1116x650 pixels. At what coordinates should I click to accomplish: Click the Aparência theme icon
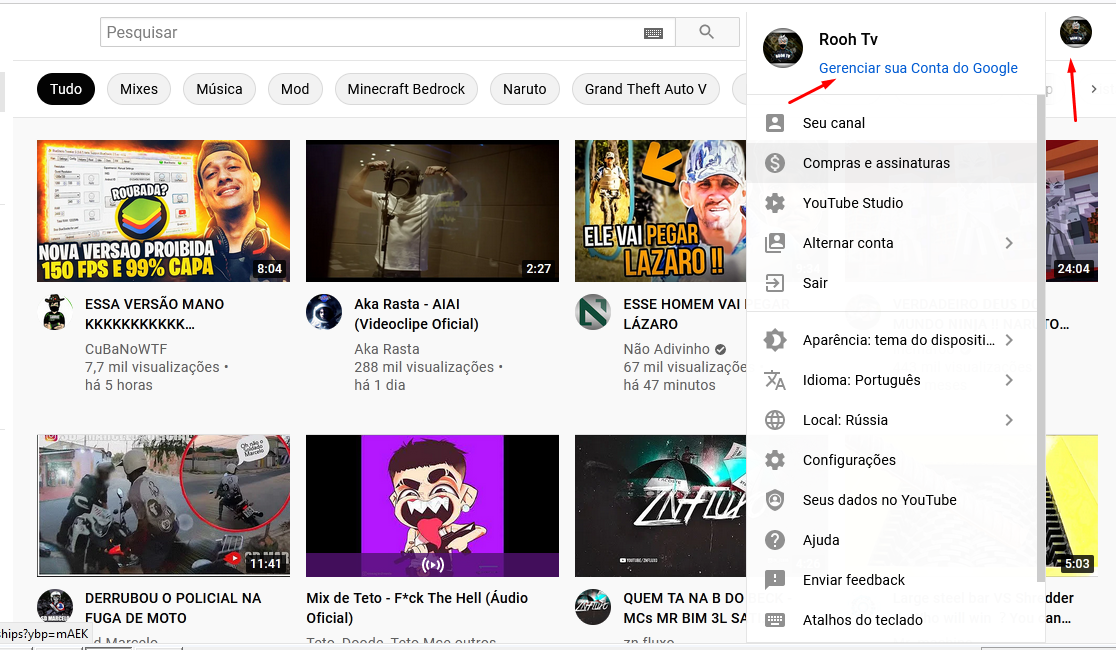point(775,340)
